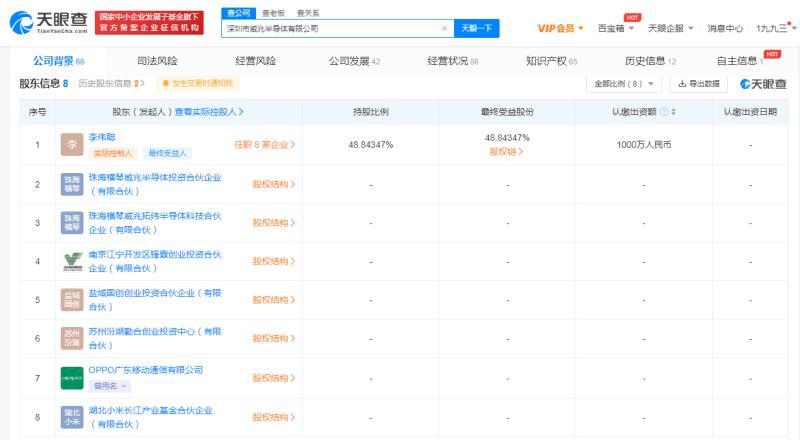Click the Tianyancha logo in the header
Image resolution: width=800 pixels, height=440 pixels.
48,20
